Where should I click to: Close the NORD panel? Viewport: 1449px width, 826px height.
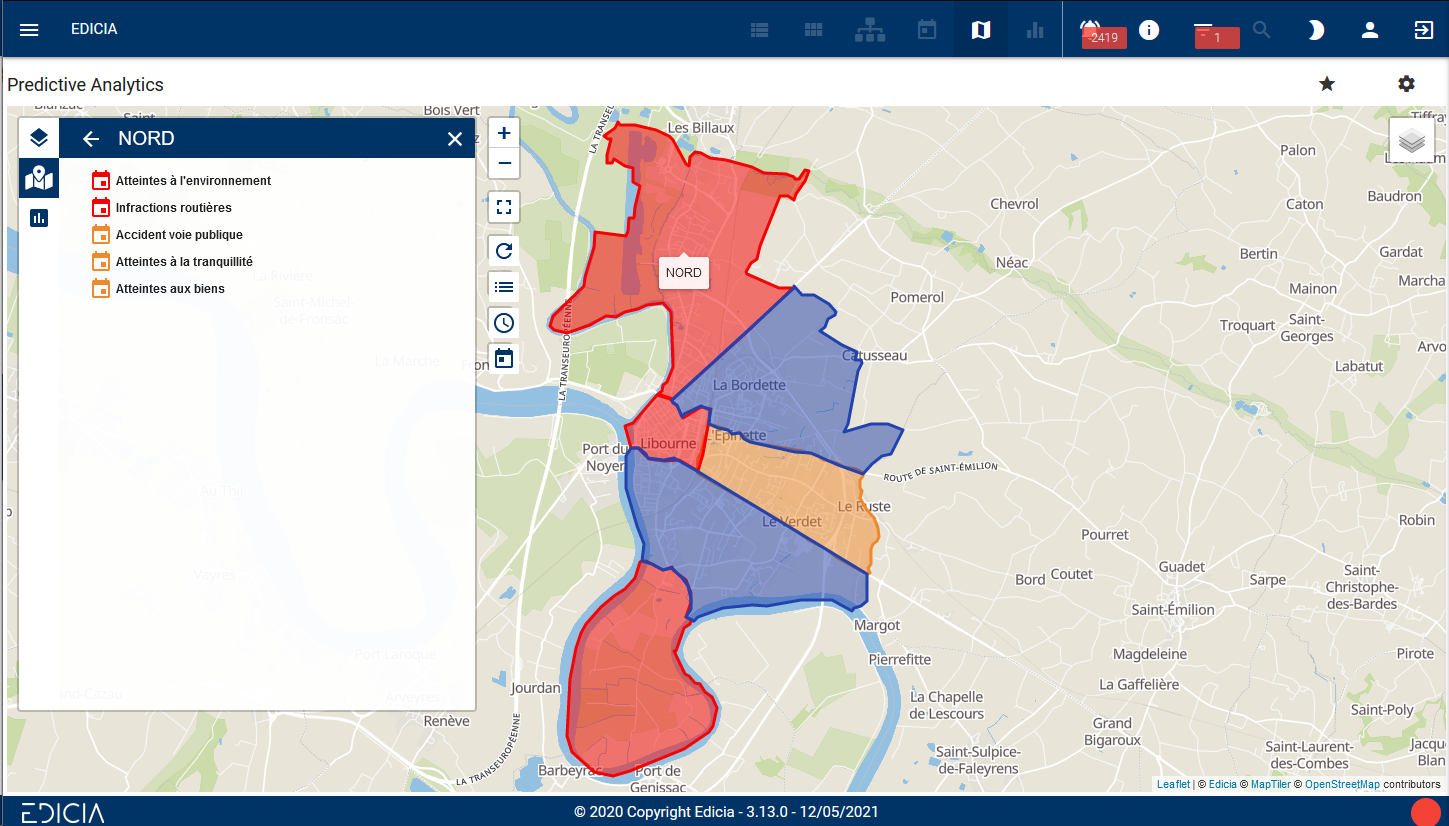pyautogui.click(x=455, y=139)
